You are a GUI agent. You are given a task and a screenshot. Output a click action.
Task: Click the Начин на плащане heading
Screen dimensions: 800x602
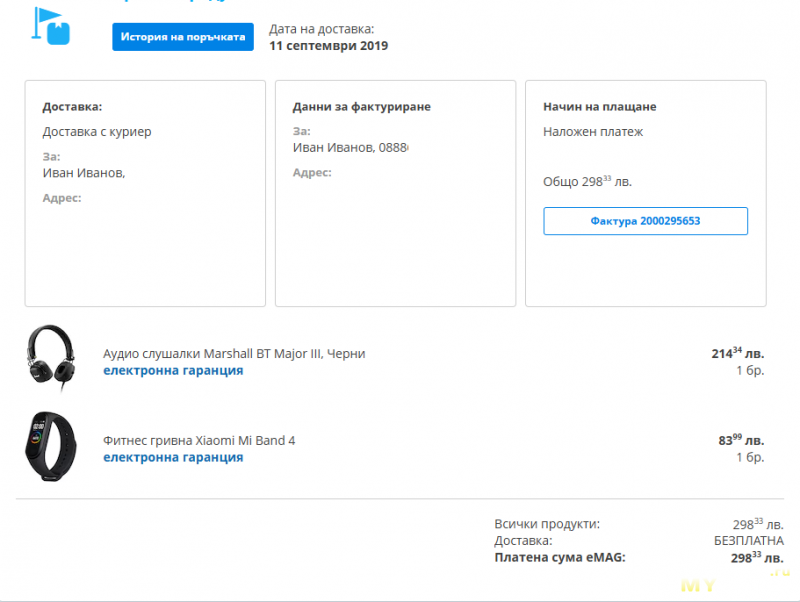(x=599, y=107)
